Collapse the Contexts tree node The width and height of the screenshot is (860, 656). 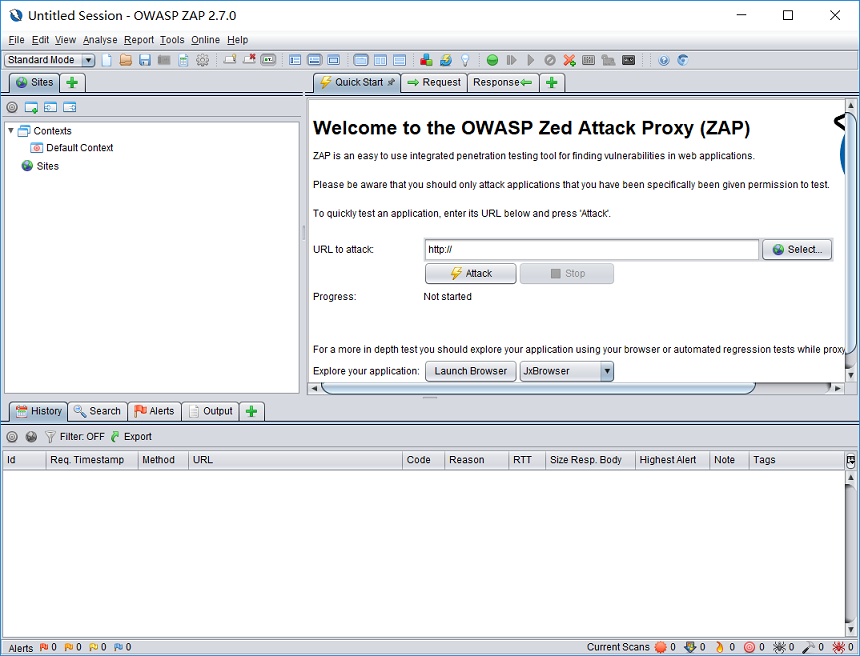(x=10, y=131)
